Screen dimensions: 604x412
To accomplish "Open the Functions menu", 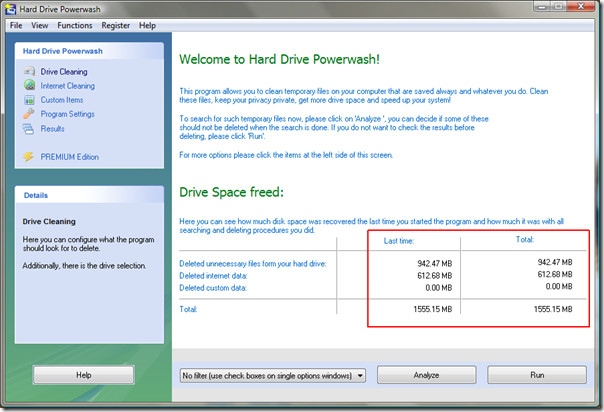I will point(75,25).
